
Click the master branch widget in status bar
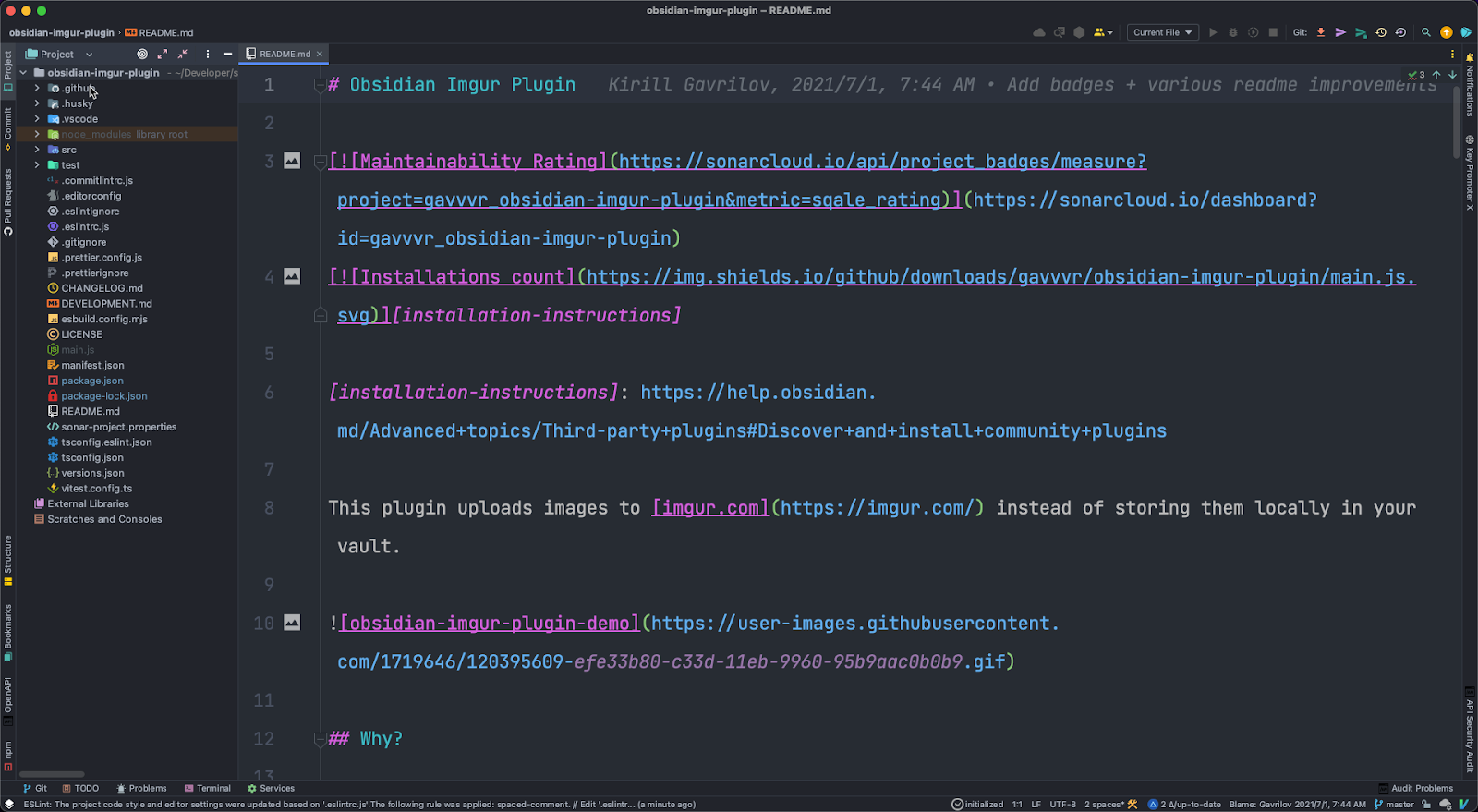pyautogui.click(x=1394, y=804)
